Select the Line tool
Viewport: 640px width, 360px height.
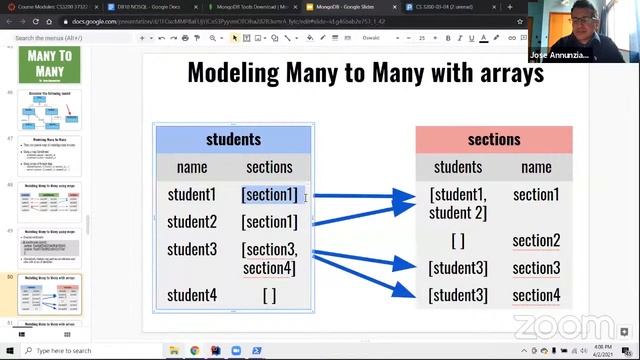pyautogui.click(x=287, y=38)
